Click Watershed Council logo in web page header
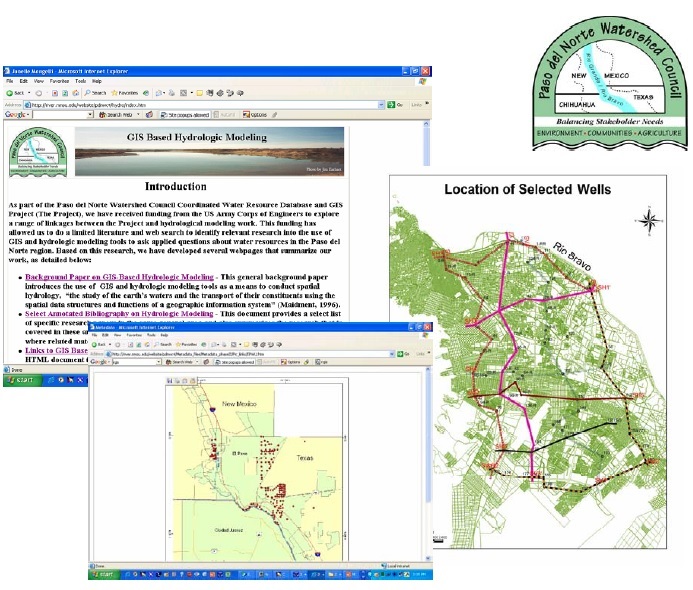The image size is (693, 590). [38, 152]
